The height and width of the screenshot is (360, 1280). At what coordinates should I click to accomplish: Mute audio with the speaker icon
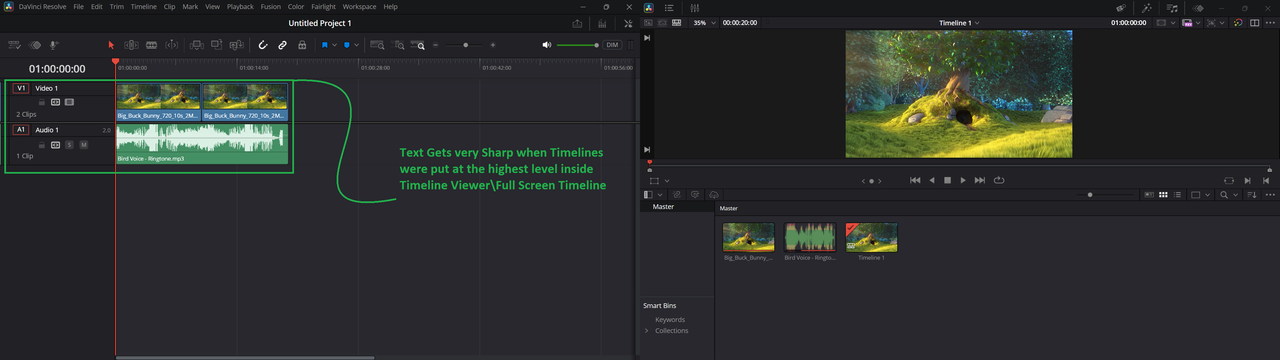tap(547, 45)
